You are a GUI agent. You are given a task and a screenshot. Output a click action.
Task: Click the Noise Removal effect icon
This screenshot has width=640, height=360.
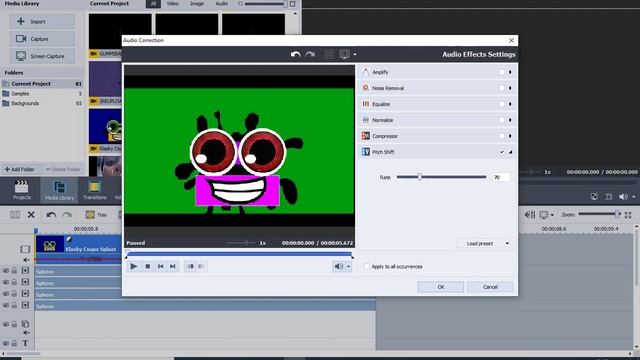tap(366, 88)
